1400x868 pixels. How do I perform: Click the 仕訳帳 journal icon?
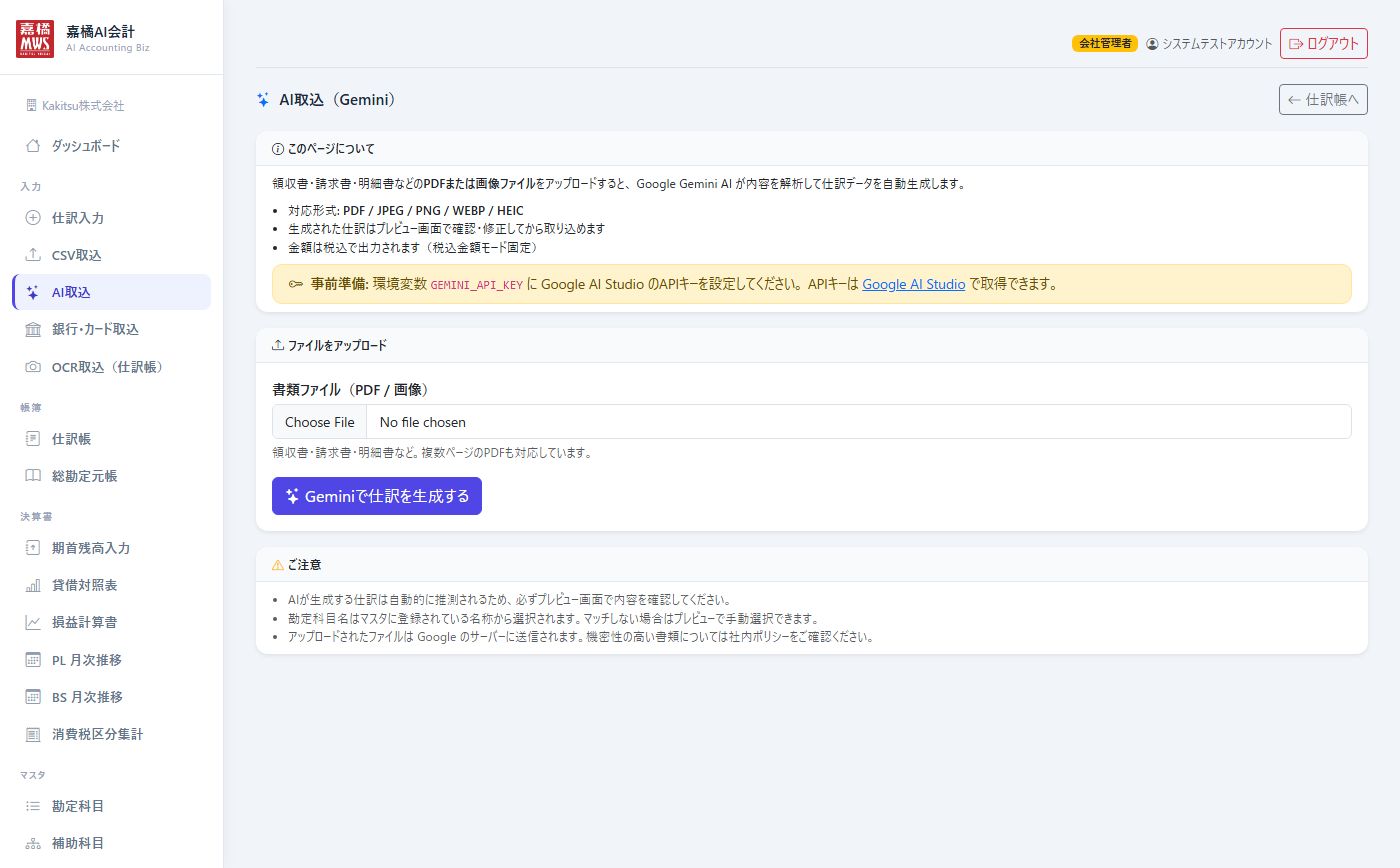click(33, 439)
